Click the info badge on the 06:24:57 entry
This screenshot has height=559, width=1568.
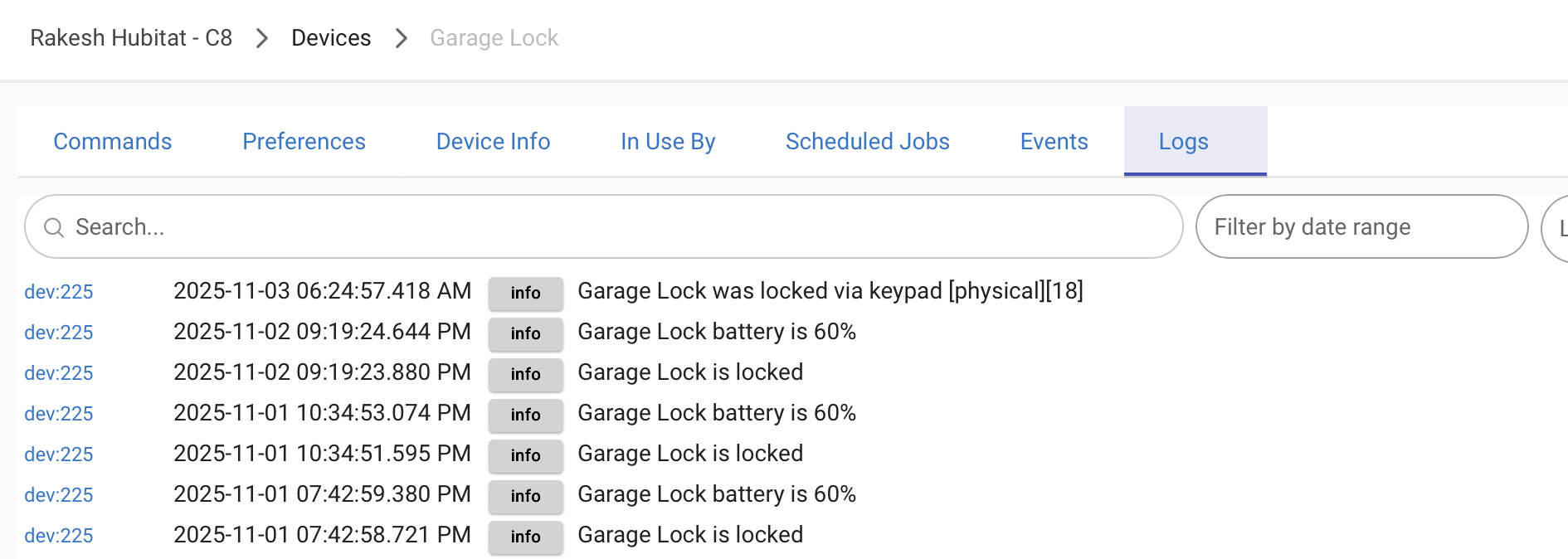click(525, 293)
